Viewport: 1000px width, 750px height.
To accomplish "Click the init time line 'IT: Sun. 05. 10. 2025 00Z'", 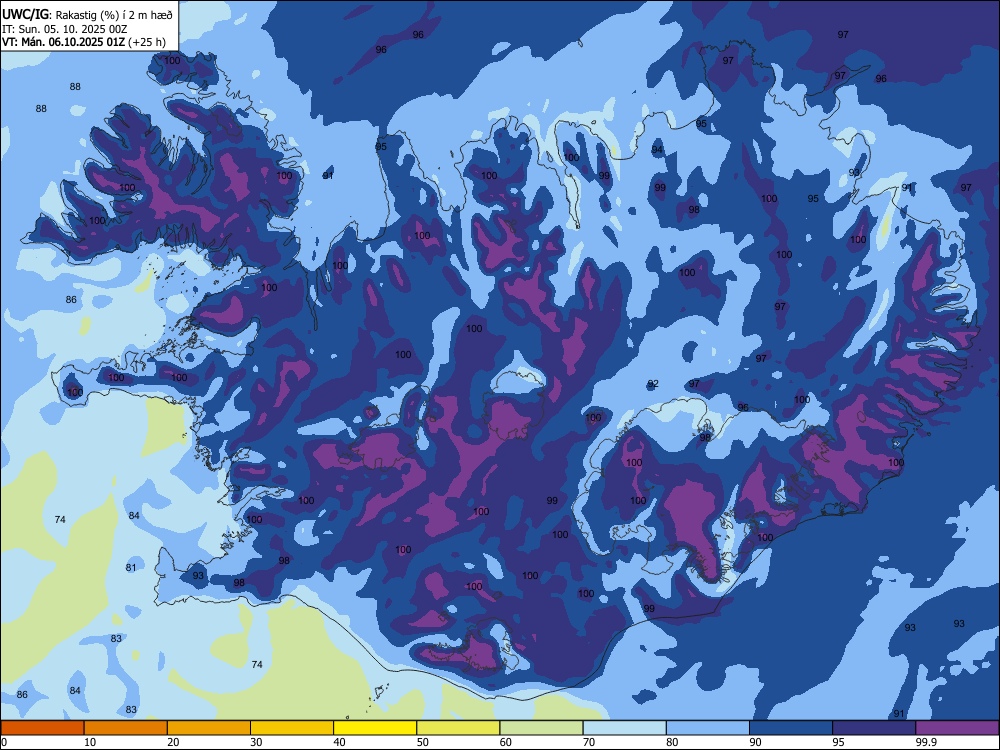I will coord(65,29).
